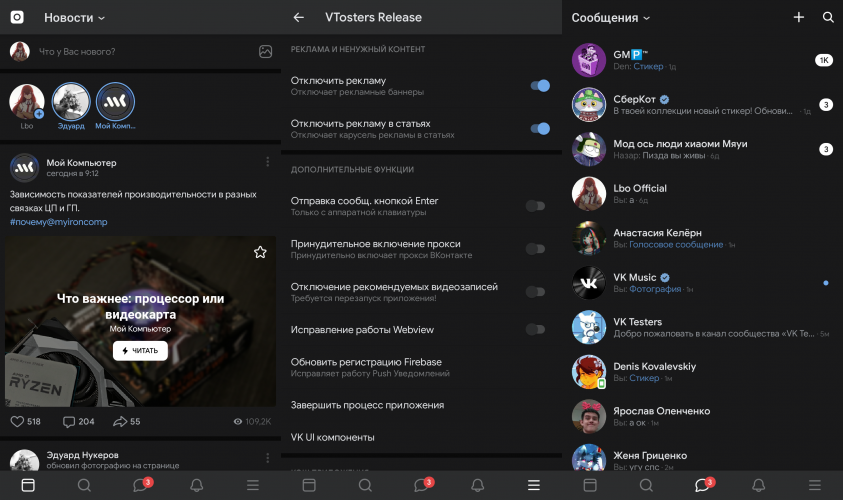Select the active menu icon in the middle panel
This screenshot has width=843, height=500.
tap(534, 485)
